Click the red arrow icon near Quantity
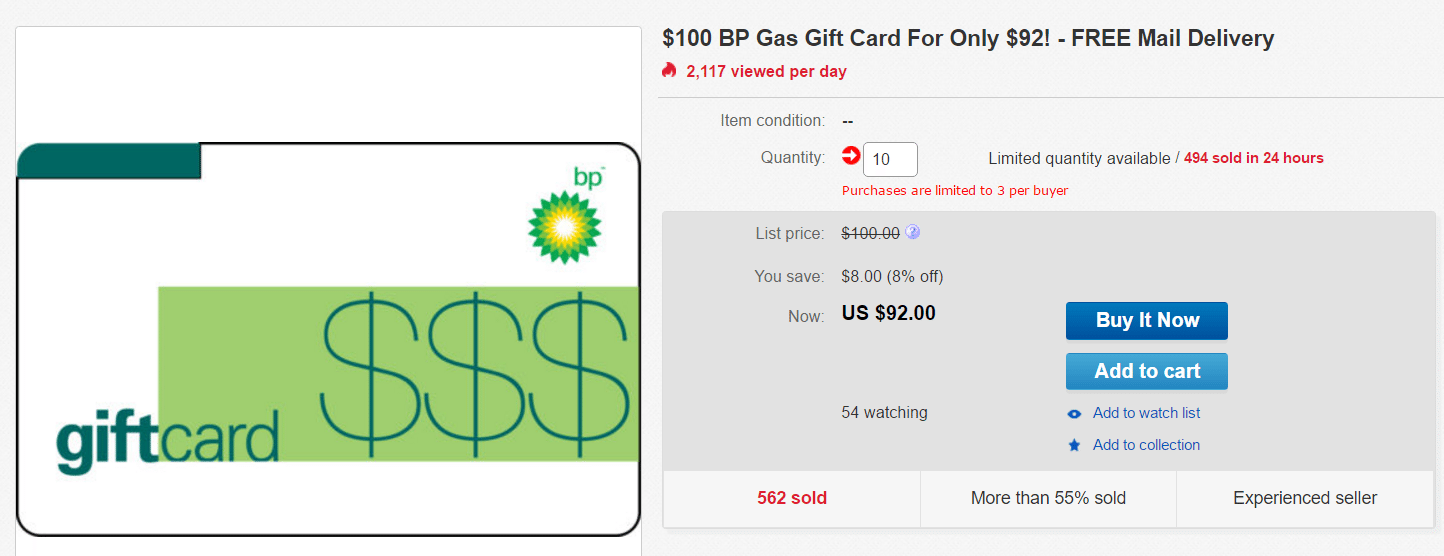 (850, 156)
